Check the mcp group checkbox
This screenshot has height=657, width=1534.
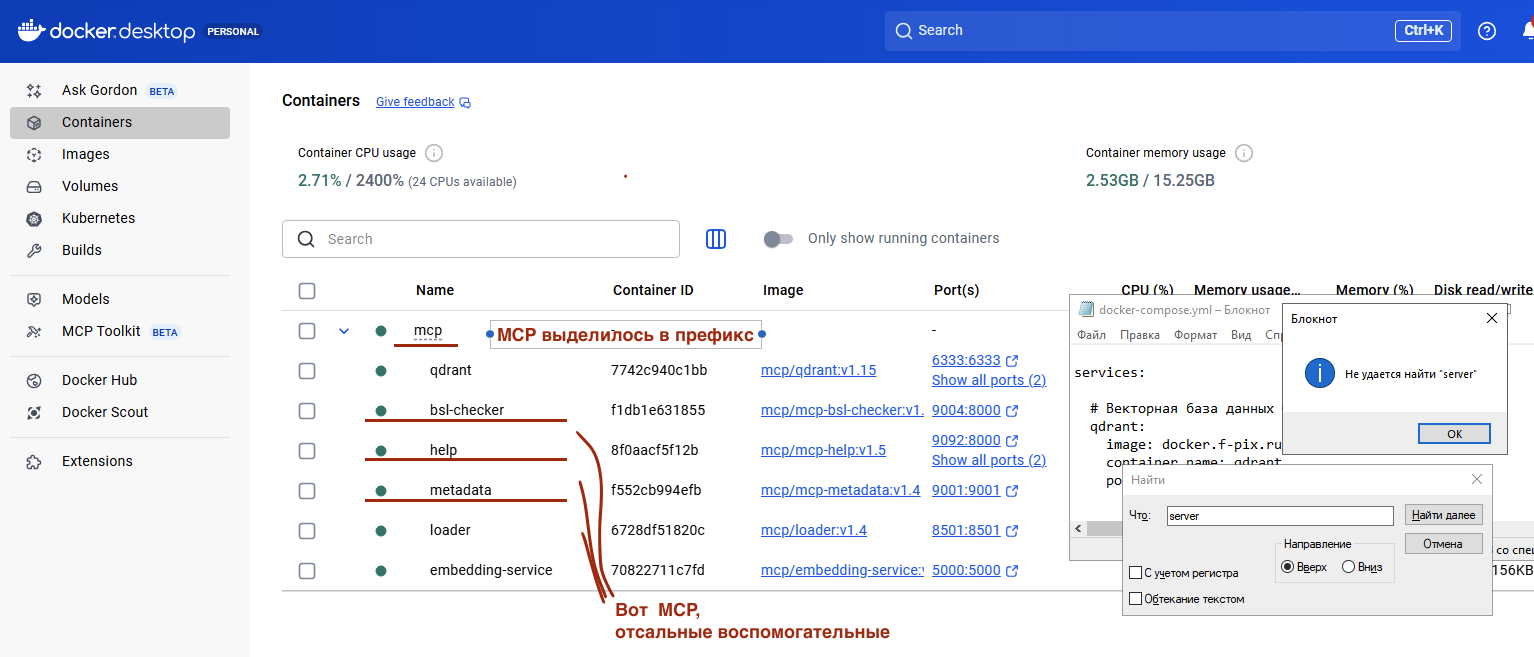pos(307,331)
